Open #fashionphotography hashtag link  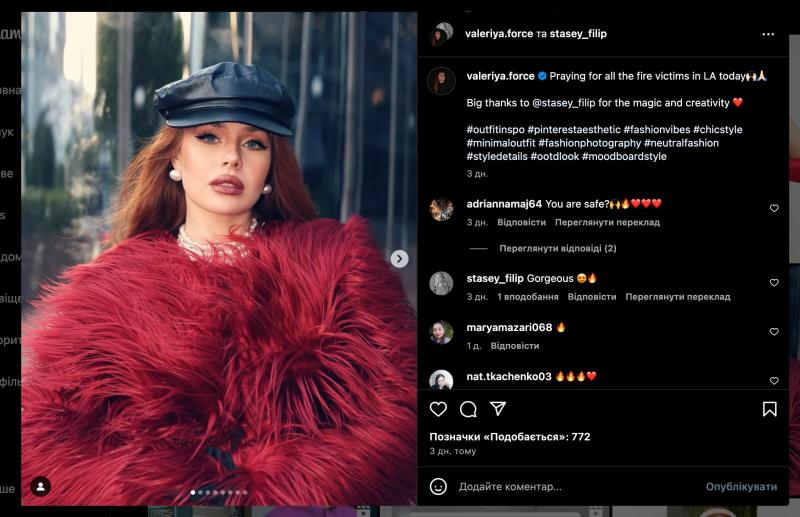tap(589, 143)
